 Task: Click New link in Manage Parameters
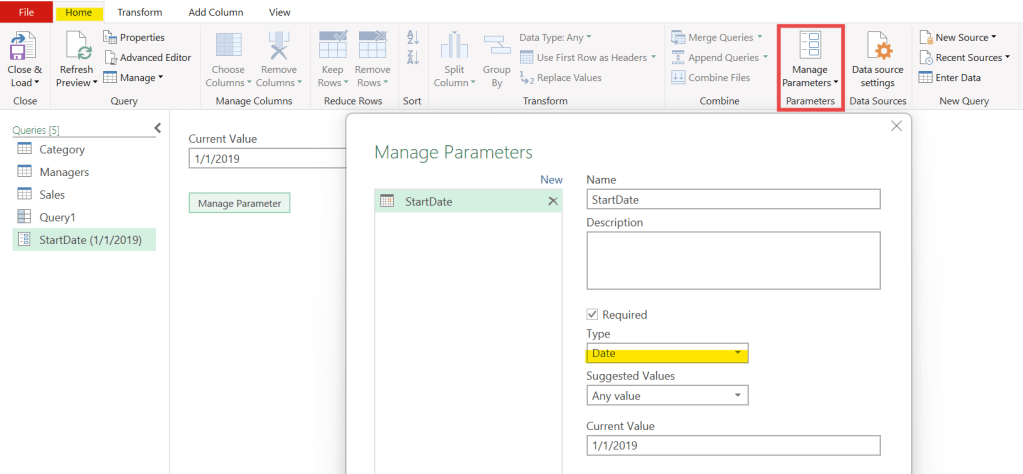(x=551, y=180)
